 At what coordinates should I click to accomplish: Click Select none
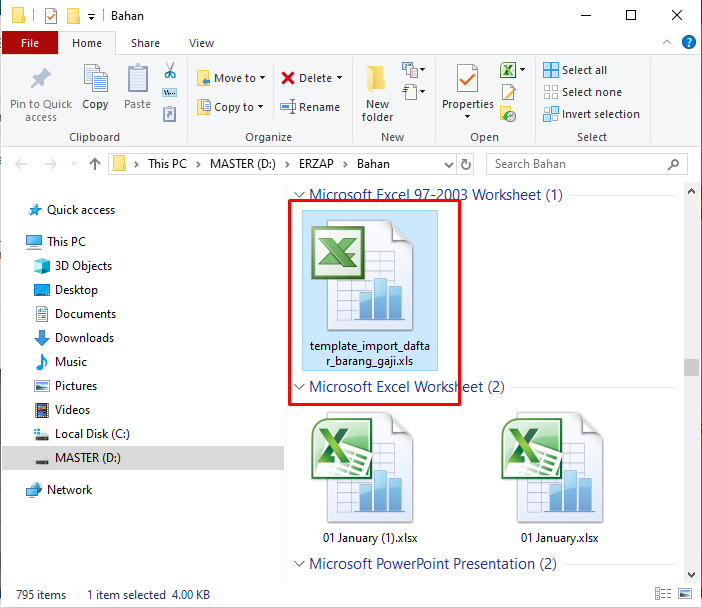click(x=582, y=92)
